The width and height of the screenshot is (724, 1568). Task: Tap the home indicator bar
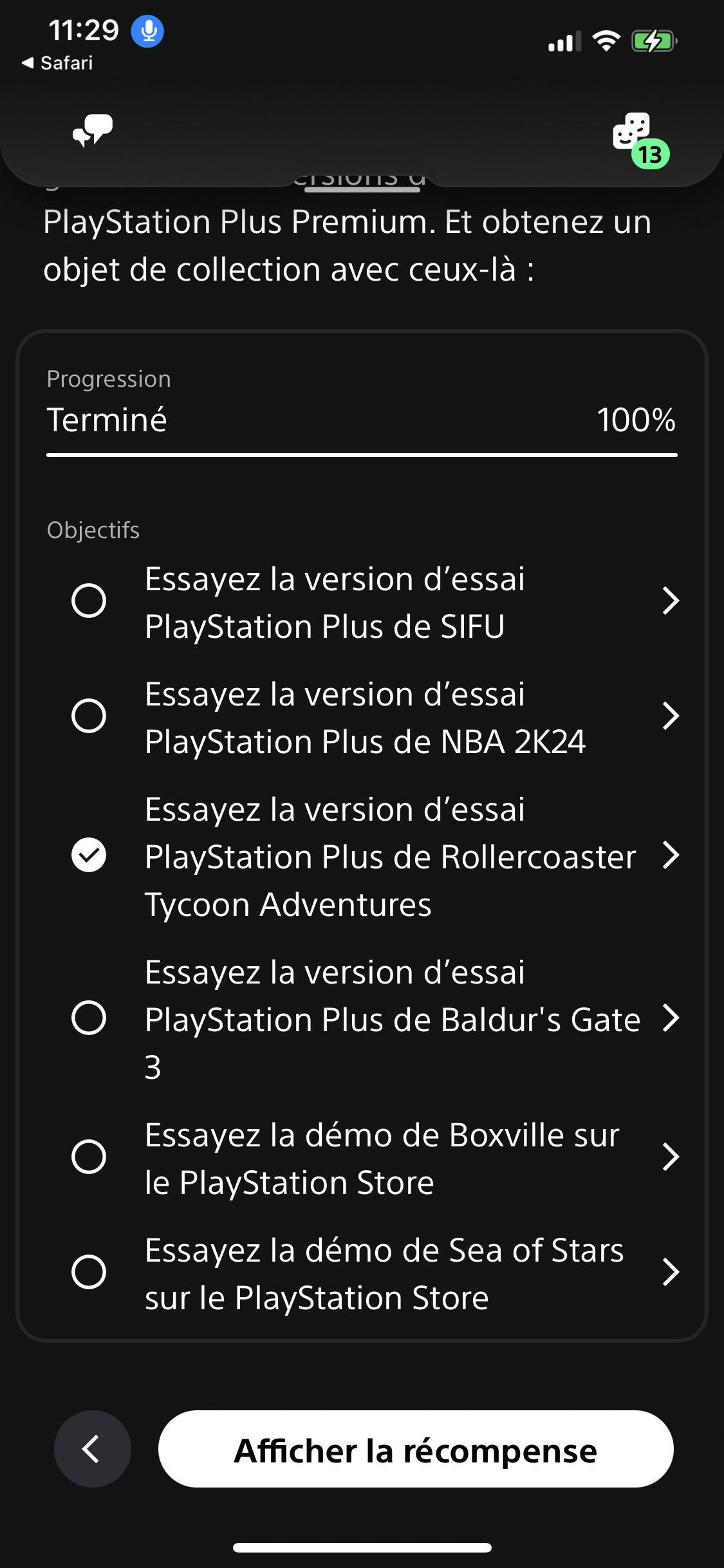[x=362, y=1547]
